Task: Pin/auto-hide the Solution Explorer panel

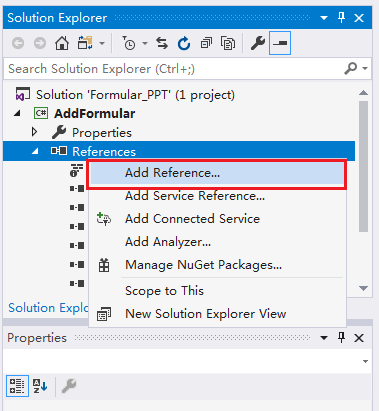Action: 341,17
